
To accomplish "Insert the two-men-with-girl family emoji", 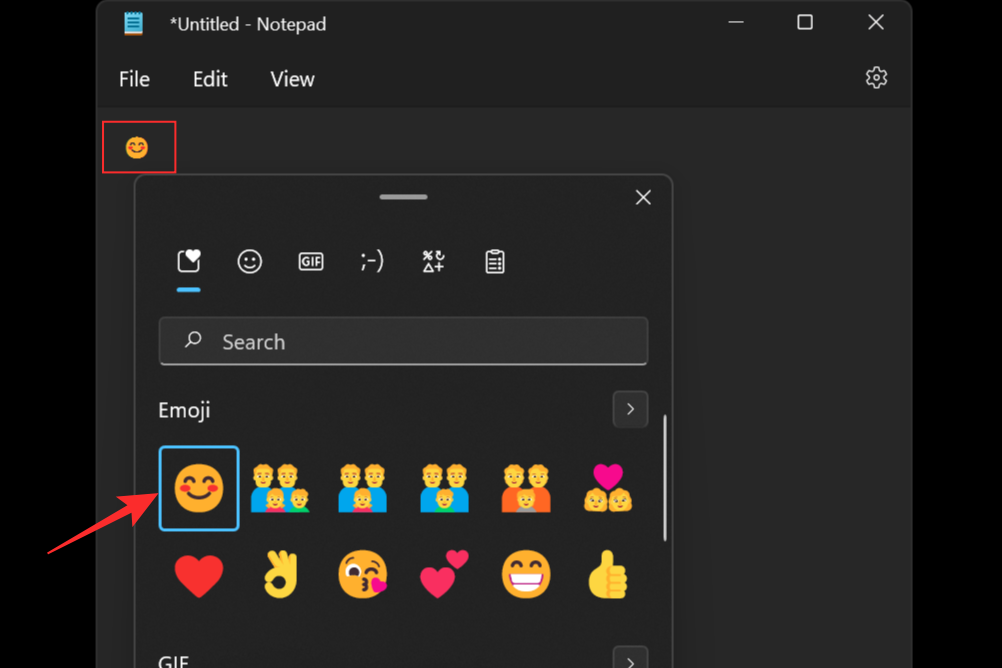I will coord(362,488).
